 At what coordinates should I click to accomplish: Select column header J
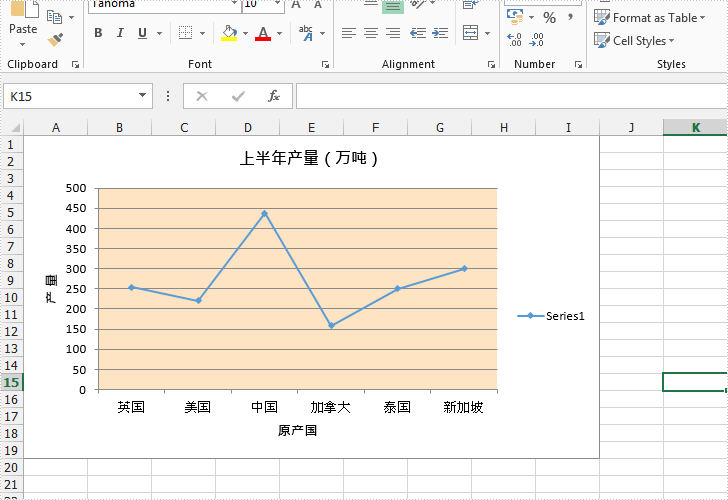(631, 128)
